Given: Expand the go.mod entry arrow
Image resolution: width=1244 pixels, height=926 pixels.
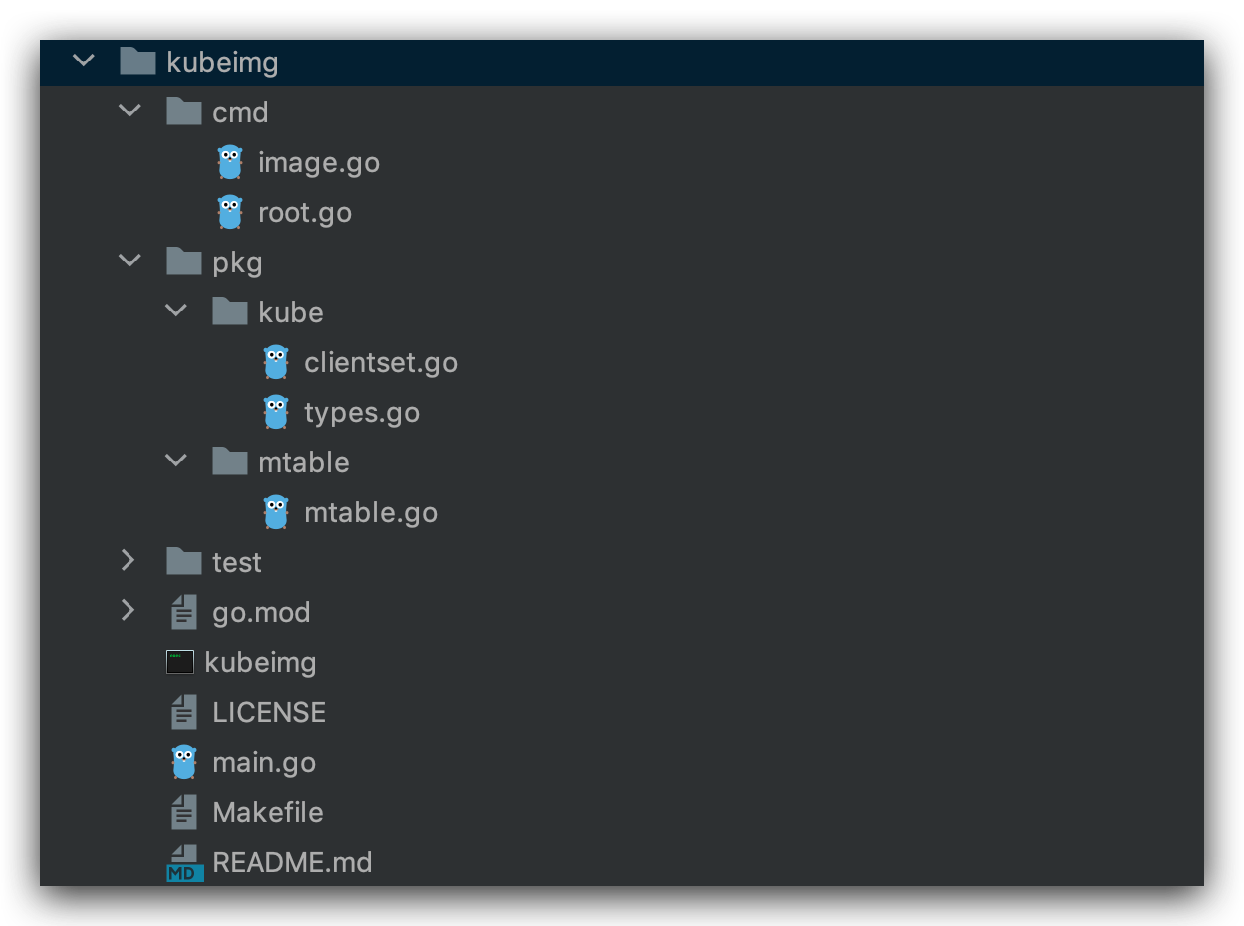Looking at the screenshot, I should 128,610.
